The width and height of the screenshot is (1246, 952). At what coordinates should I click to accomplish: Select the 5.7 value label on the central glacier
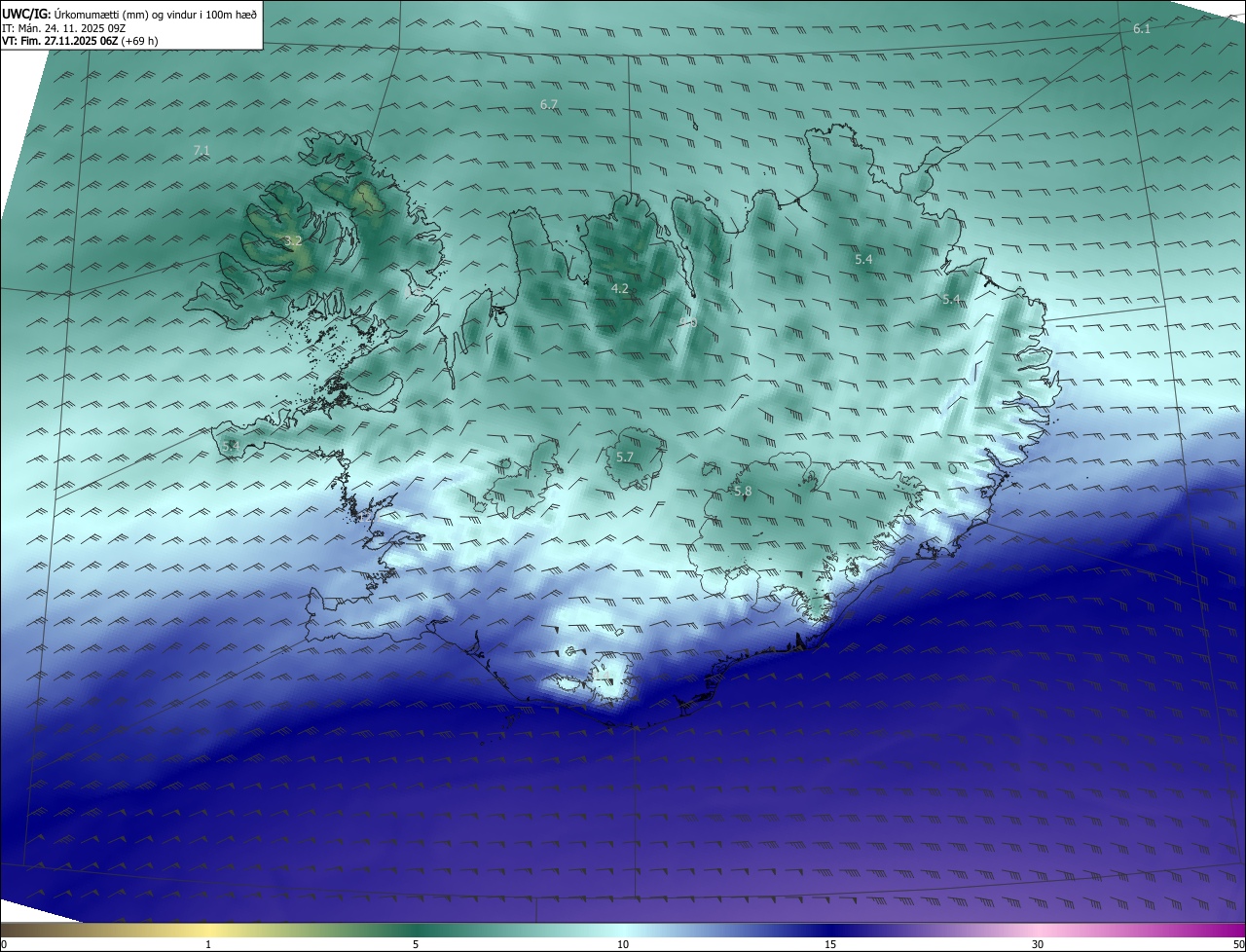pos(625,457)
